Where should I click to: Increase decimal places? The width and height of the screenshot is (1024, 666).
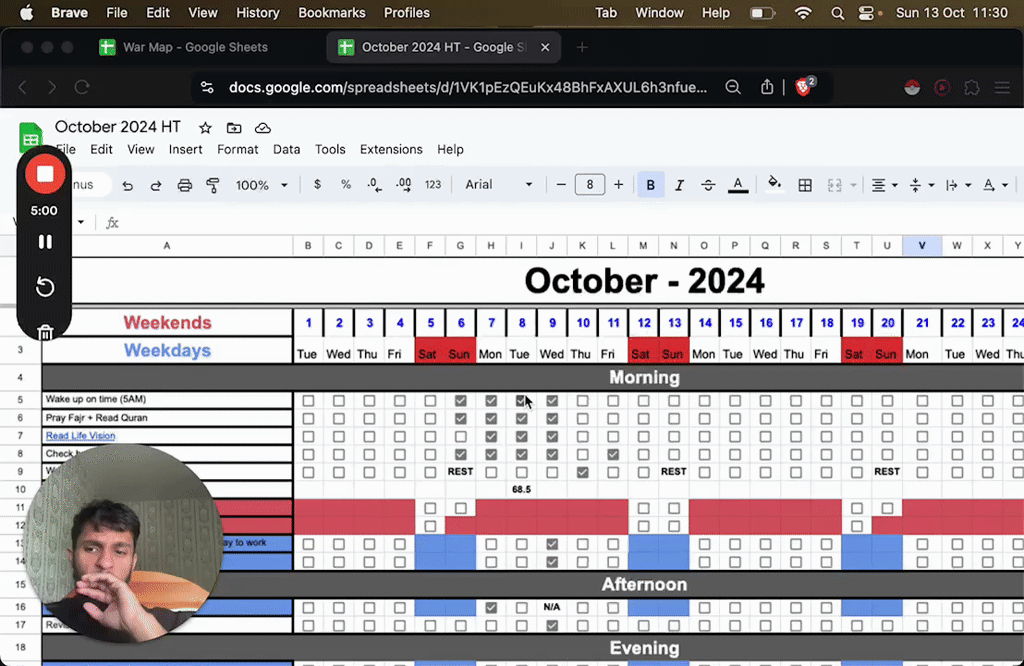coord(404,185)
